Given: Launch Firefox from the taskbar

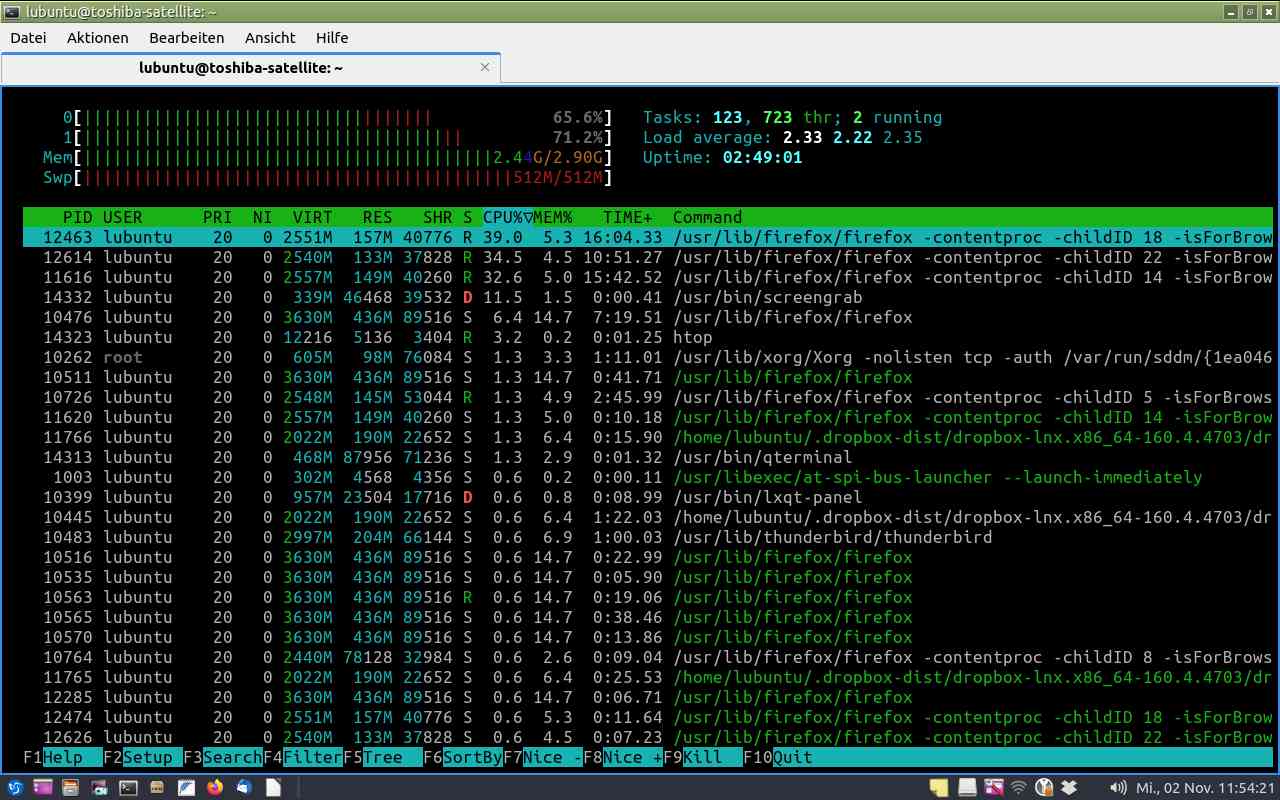Looking at the screenshot, I should [x=214, y=787].
